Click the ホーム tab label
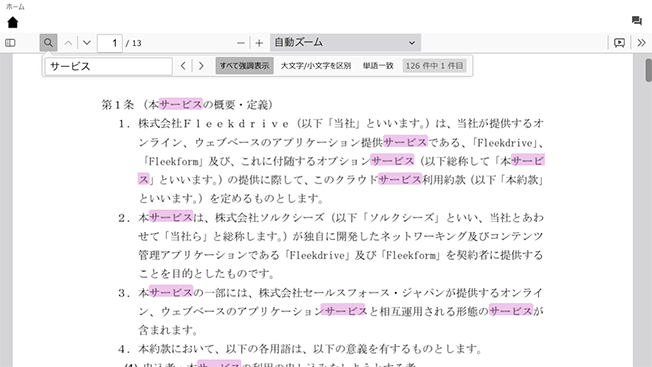 point(15,7)
